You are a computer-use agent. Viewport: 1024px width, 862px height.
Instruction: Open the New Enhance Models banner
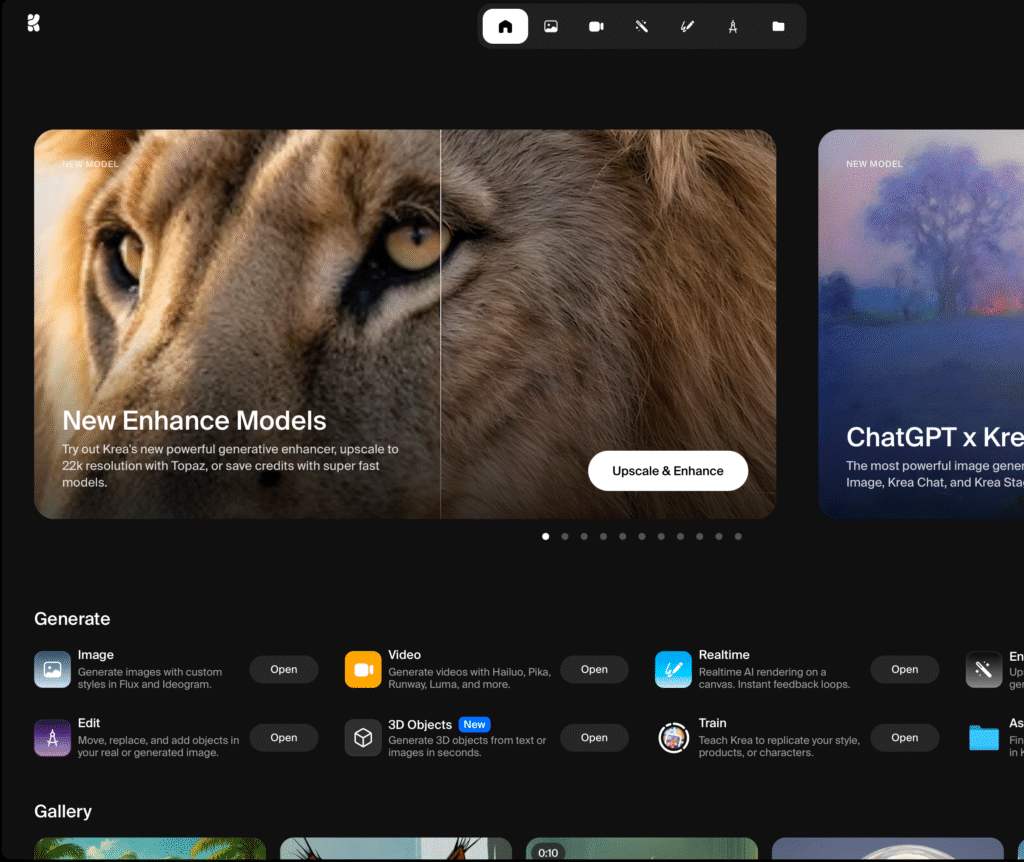405,324
